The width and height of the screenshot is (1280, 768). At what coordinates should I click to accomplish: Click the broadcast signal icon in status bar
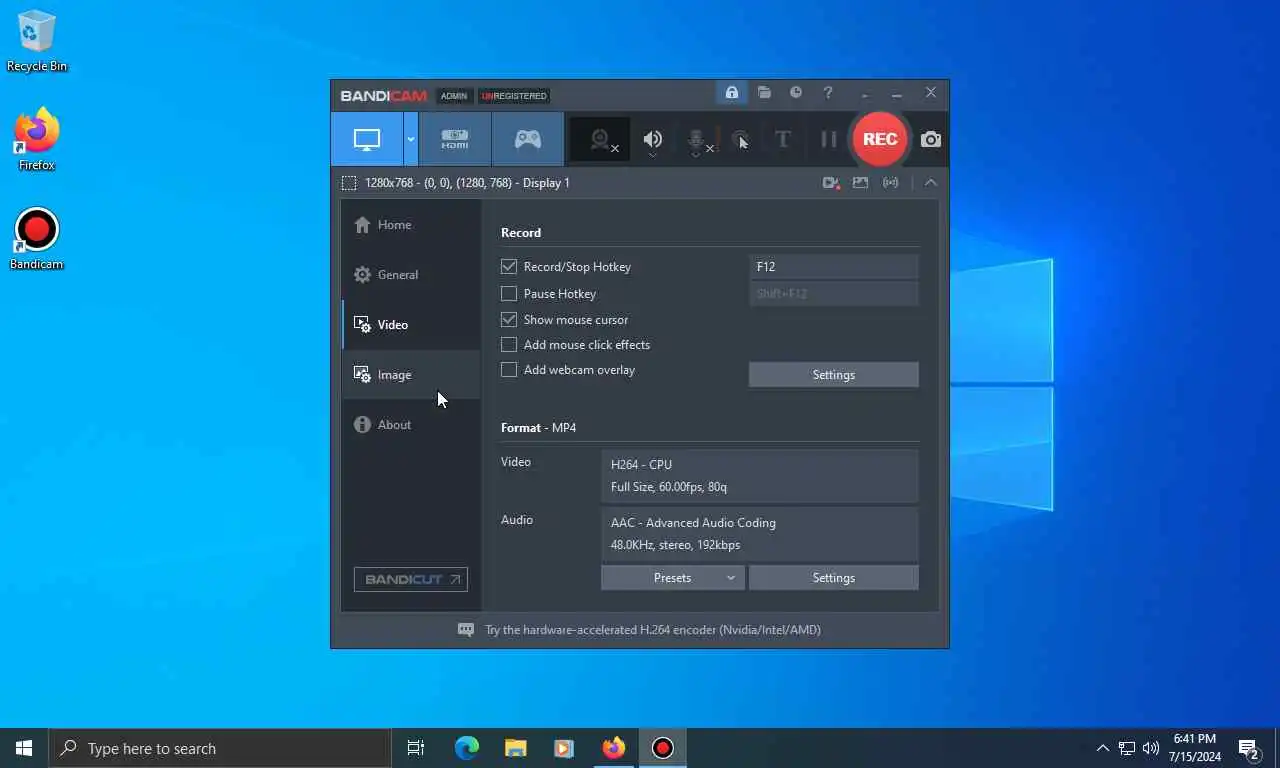tap(890, 183)
